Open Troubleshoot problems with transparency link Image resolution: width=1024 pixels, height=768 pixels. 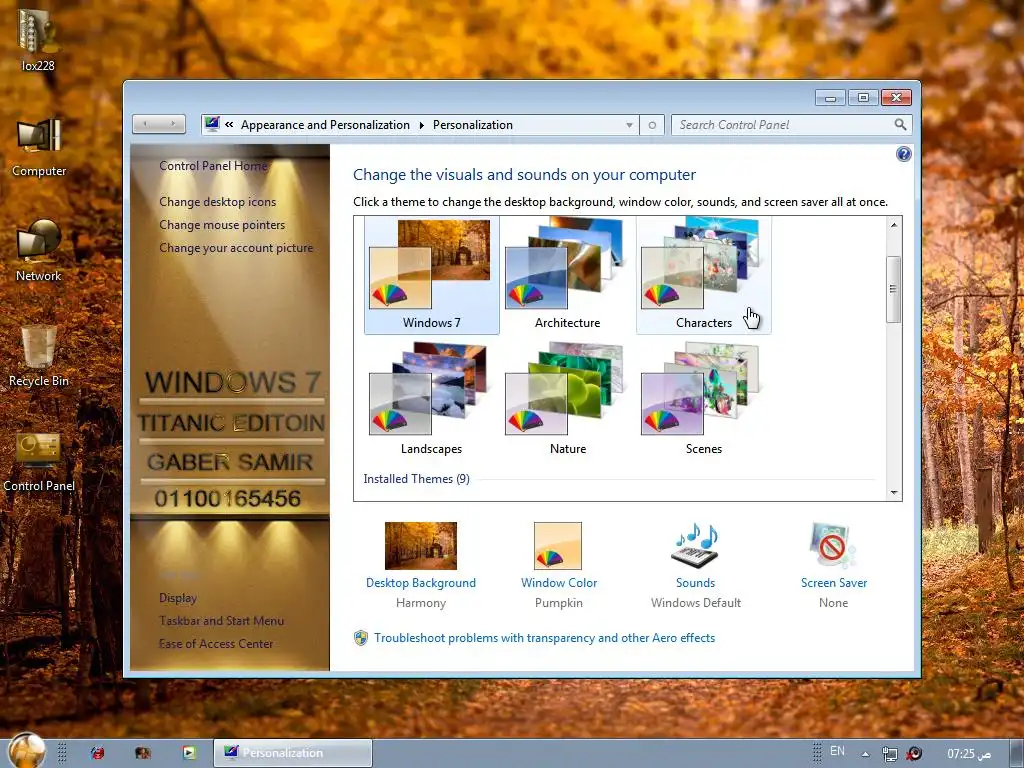click(544, 638)
